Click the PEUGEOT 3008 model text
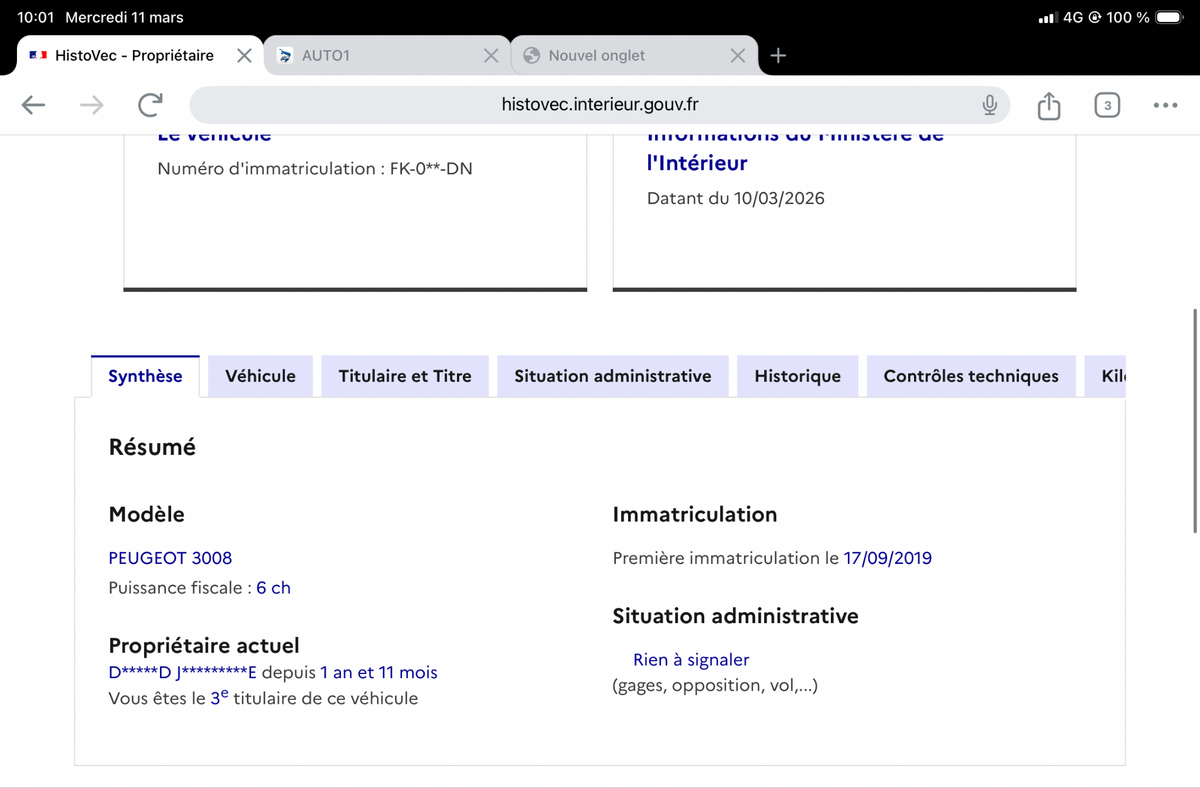Image resolution: width=1200 pixels, height=788 pixels. point(170,558)
